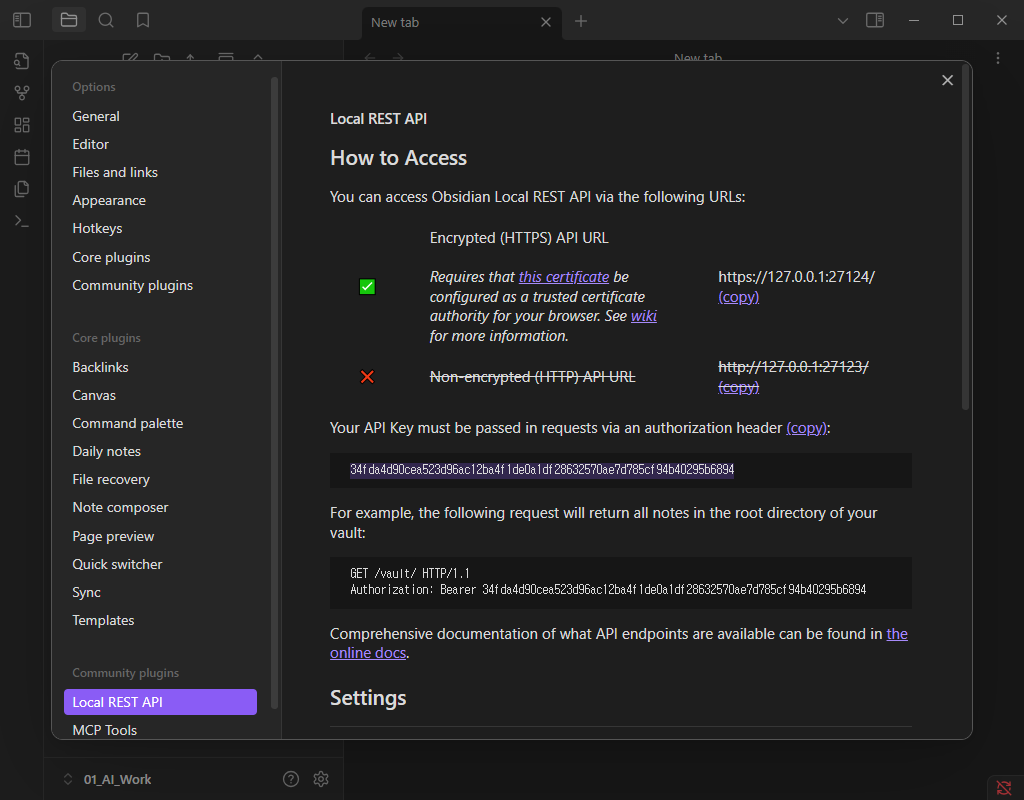Image resolution: width=1024 pixels, height=800 pixels.
Task: Copy the non-encrypted HTTP API URL
Action: pos(739,387)
